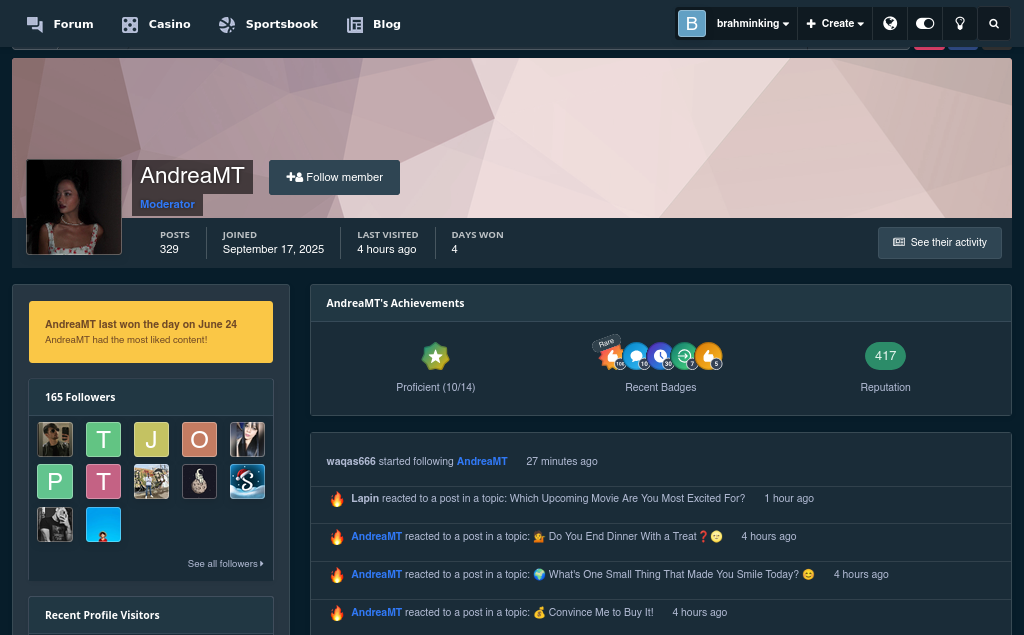
Task: Click AndreaMT link in the follow activity
Action: pyautogui.click(x=482, y=461)
